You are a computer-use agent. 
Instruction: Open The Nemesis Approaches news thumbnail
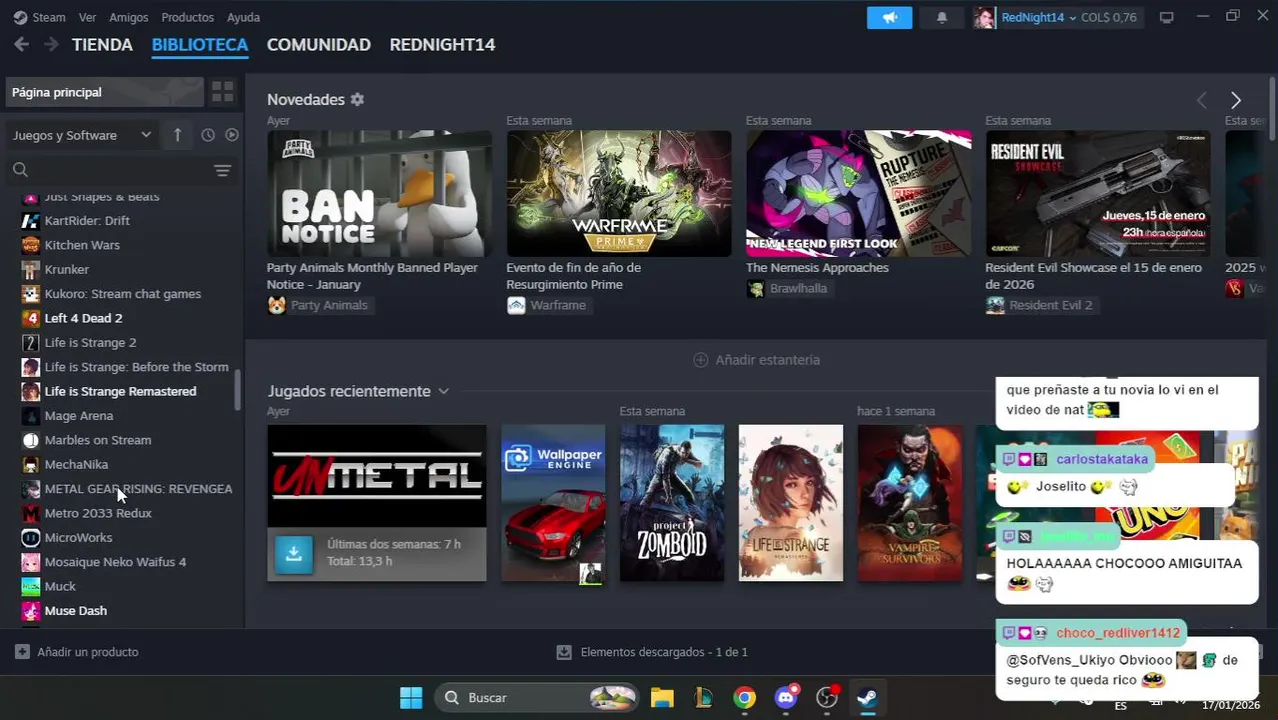coord(858,193)
